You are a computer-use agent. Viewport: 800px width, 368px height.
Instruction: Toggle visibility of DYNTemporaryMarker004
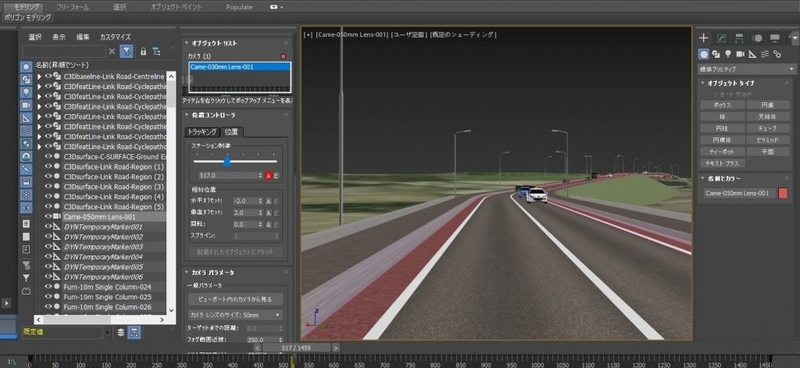tap(48, 257)
